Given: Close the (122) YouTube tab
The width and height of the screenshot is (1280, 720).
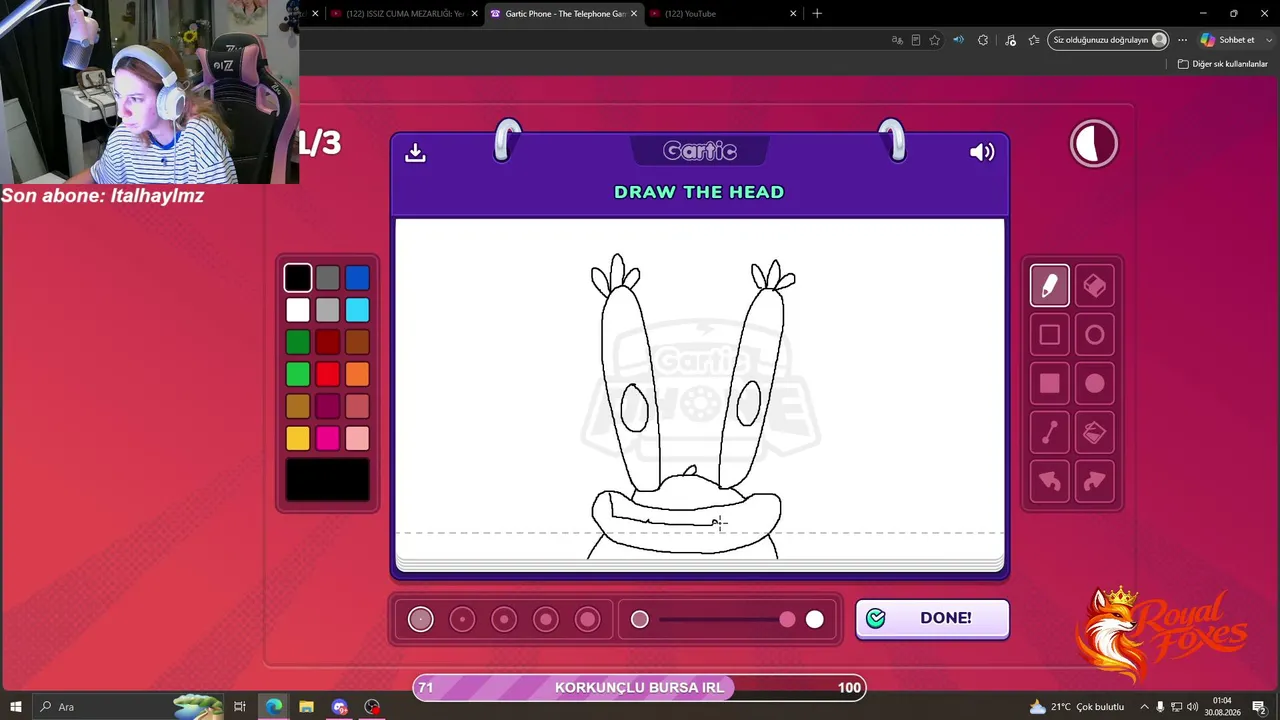Looking at the screenshot, I should (x=793, y=14).
